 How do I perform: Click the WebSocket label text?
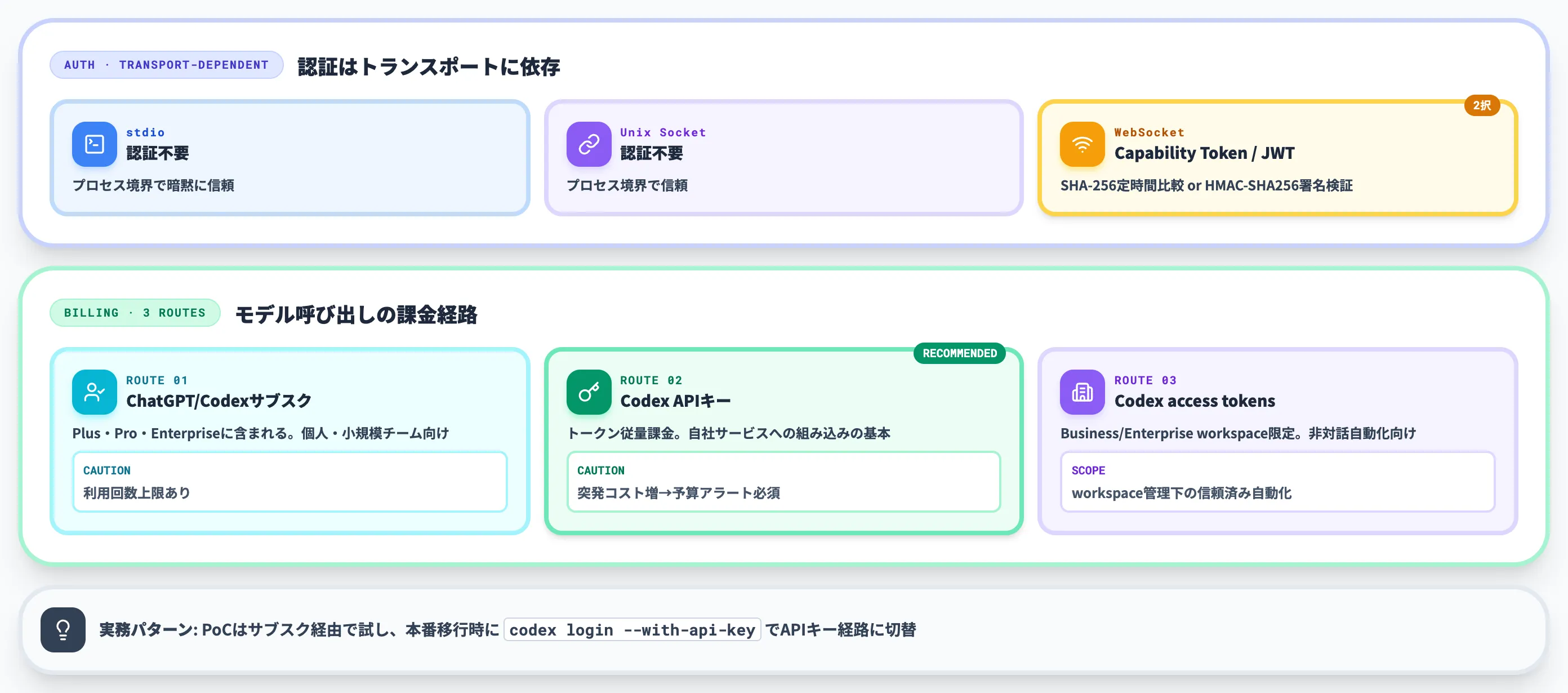tap(1149, 132)
